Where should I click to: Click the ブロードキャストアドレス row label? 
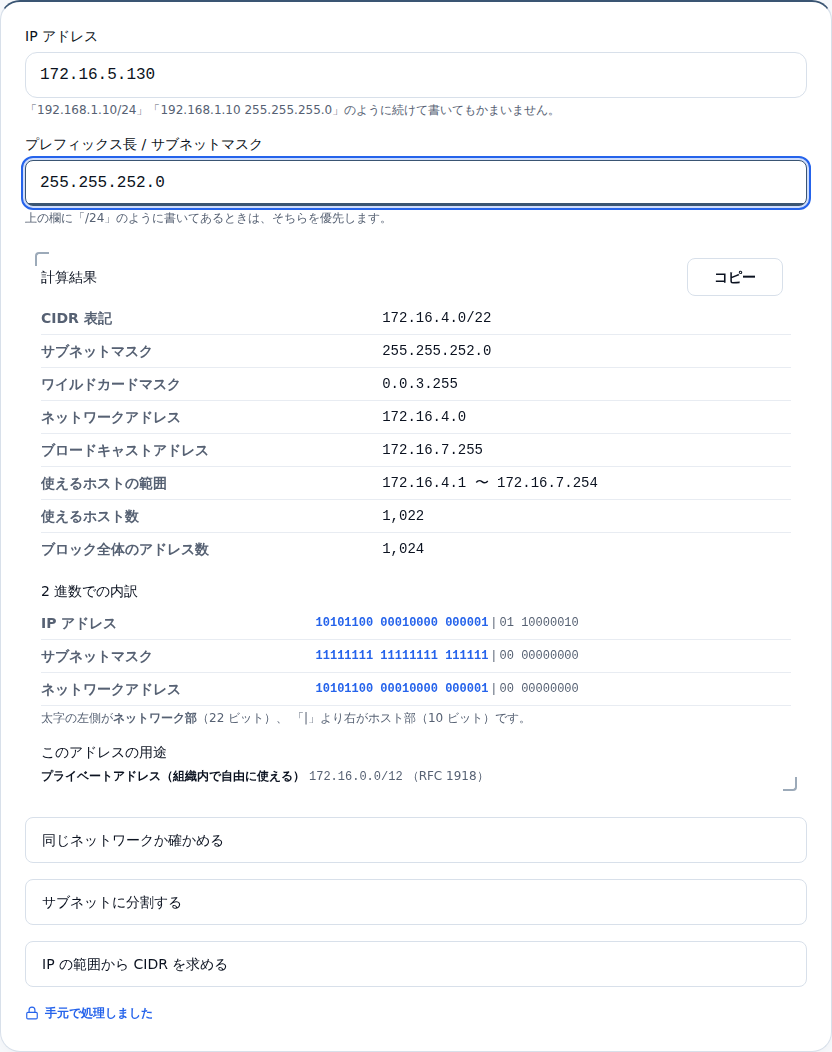pyautogui.click(x=125, y=450)
